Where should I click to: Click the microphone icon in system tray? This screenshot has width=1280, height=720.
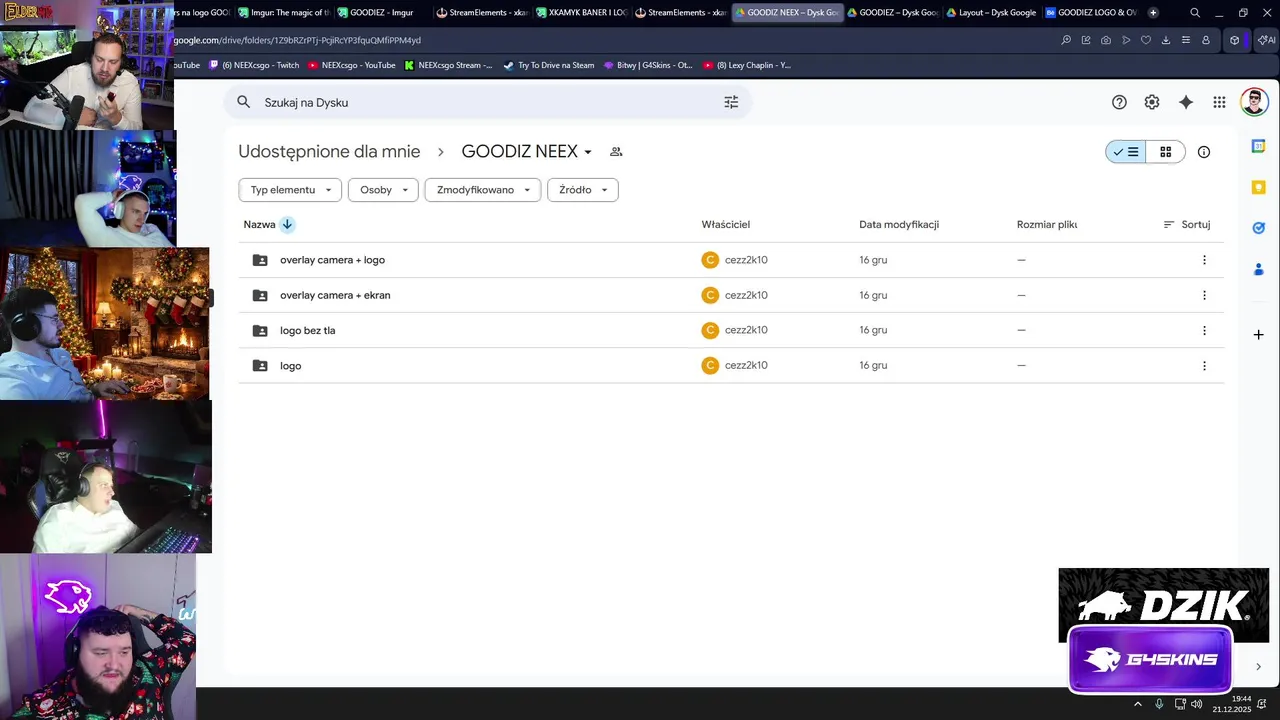(1159, 704)
